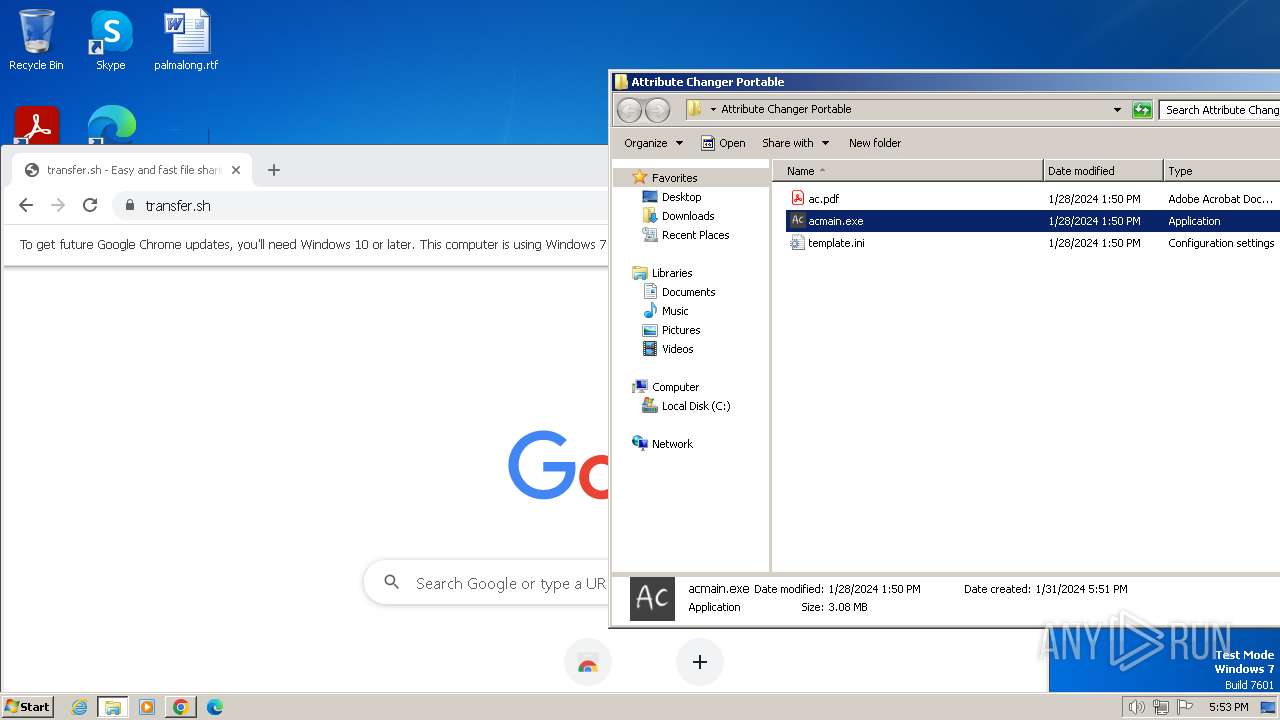Click the breadcrumb folder arrow
The width and height of the screenshot is (1280, 720).
pos(713,109)
